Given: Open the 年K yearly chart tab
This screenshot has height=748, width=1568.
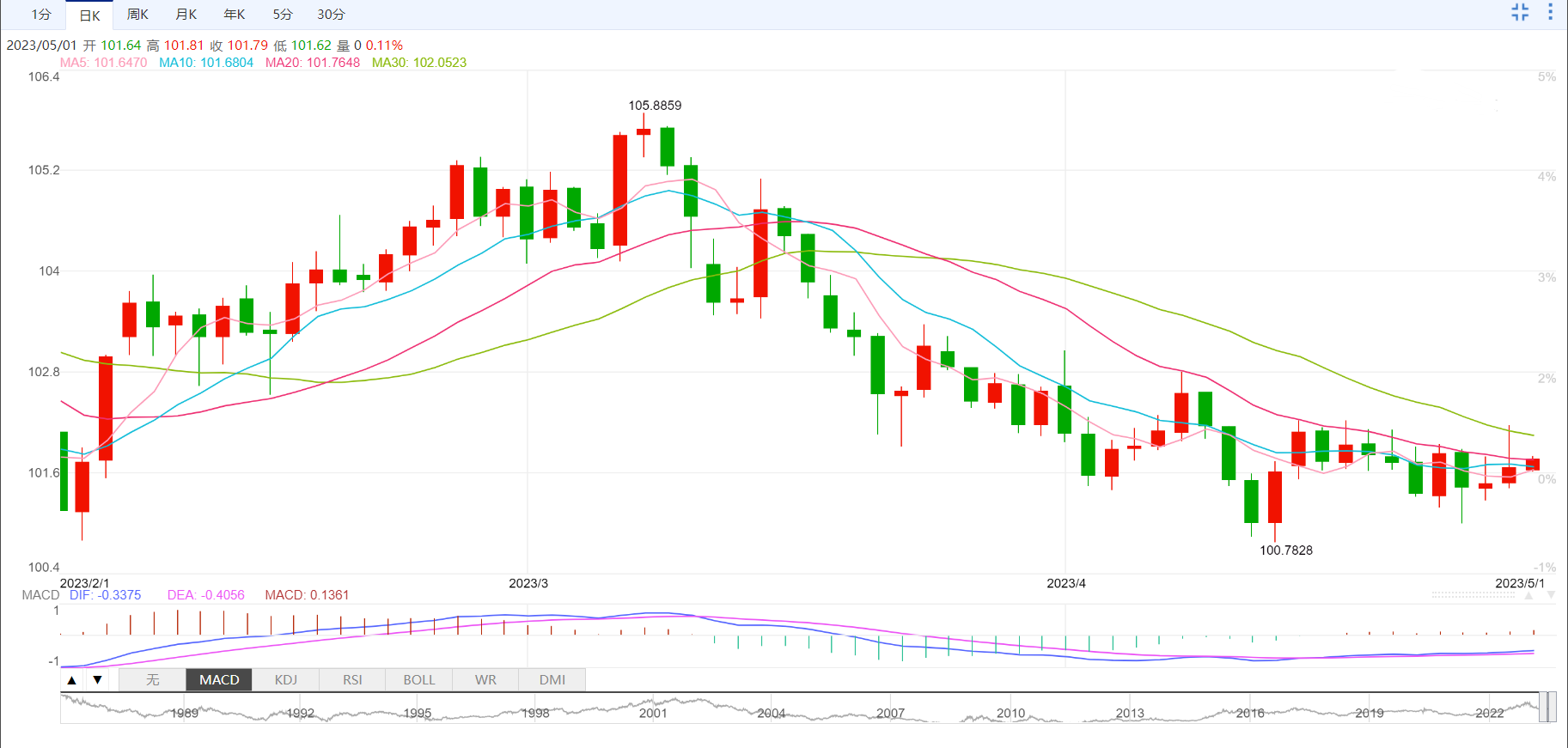Looking at the screenshot, I should click(234, 15).
